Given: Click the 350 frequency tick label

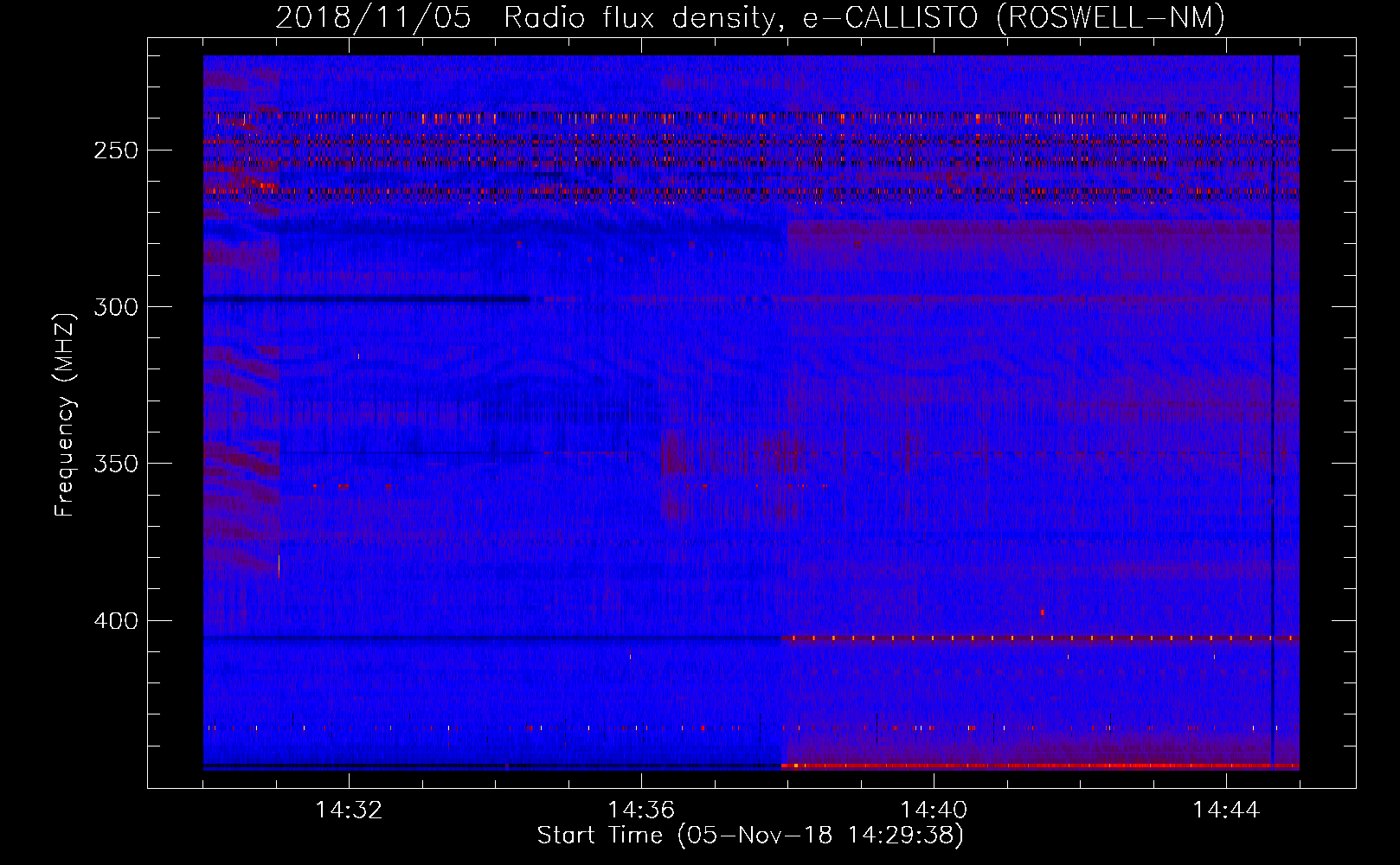Looking at the screenshot, I should click(x=116, y=465).
